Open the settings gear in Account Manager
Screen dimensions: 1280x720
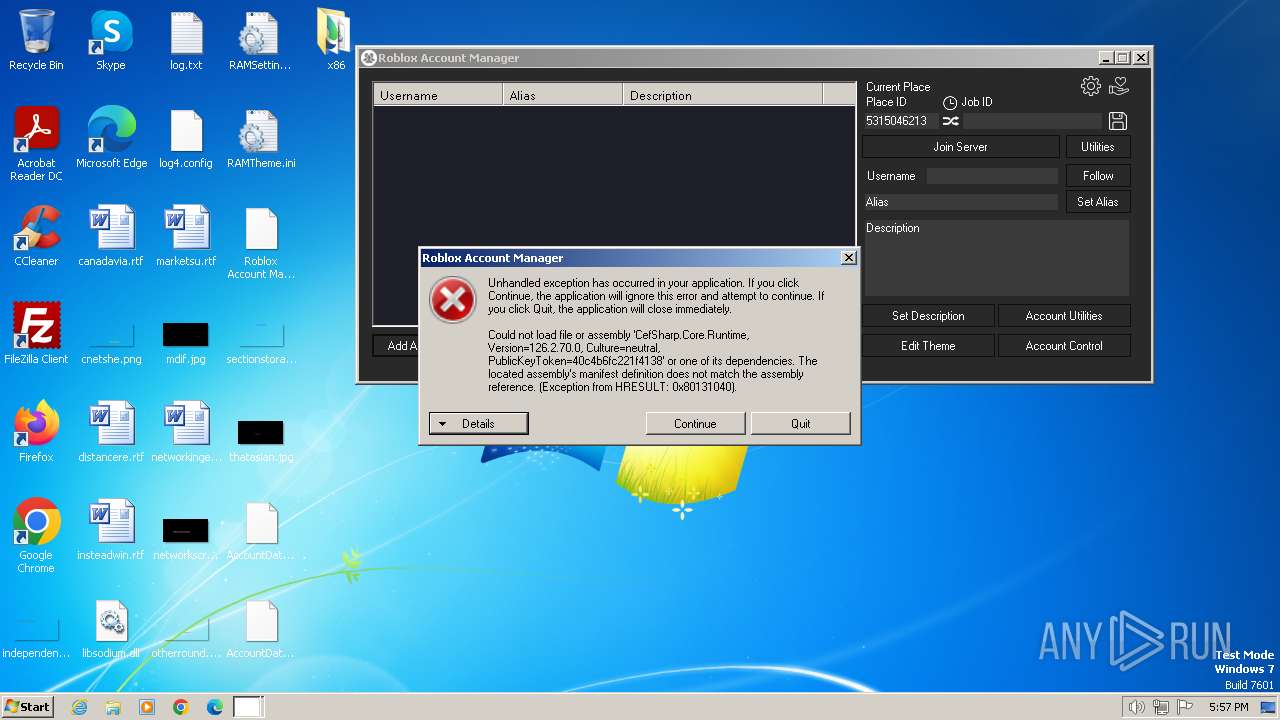click(1090, 86)
